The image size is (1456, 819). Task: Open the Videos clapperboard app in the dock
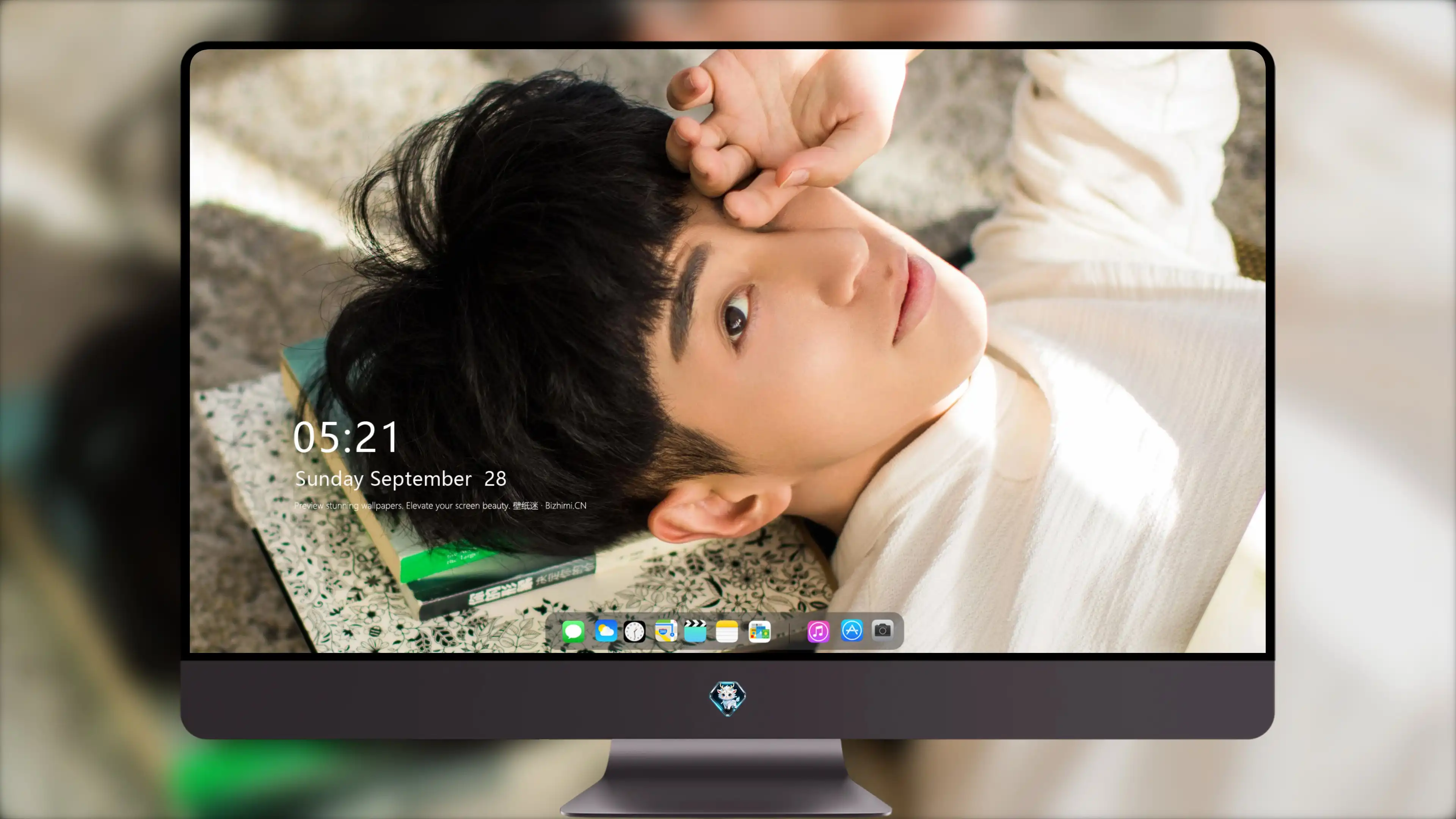695,631
